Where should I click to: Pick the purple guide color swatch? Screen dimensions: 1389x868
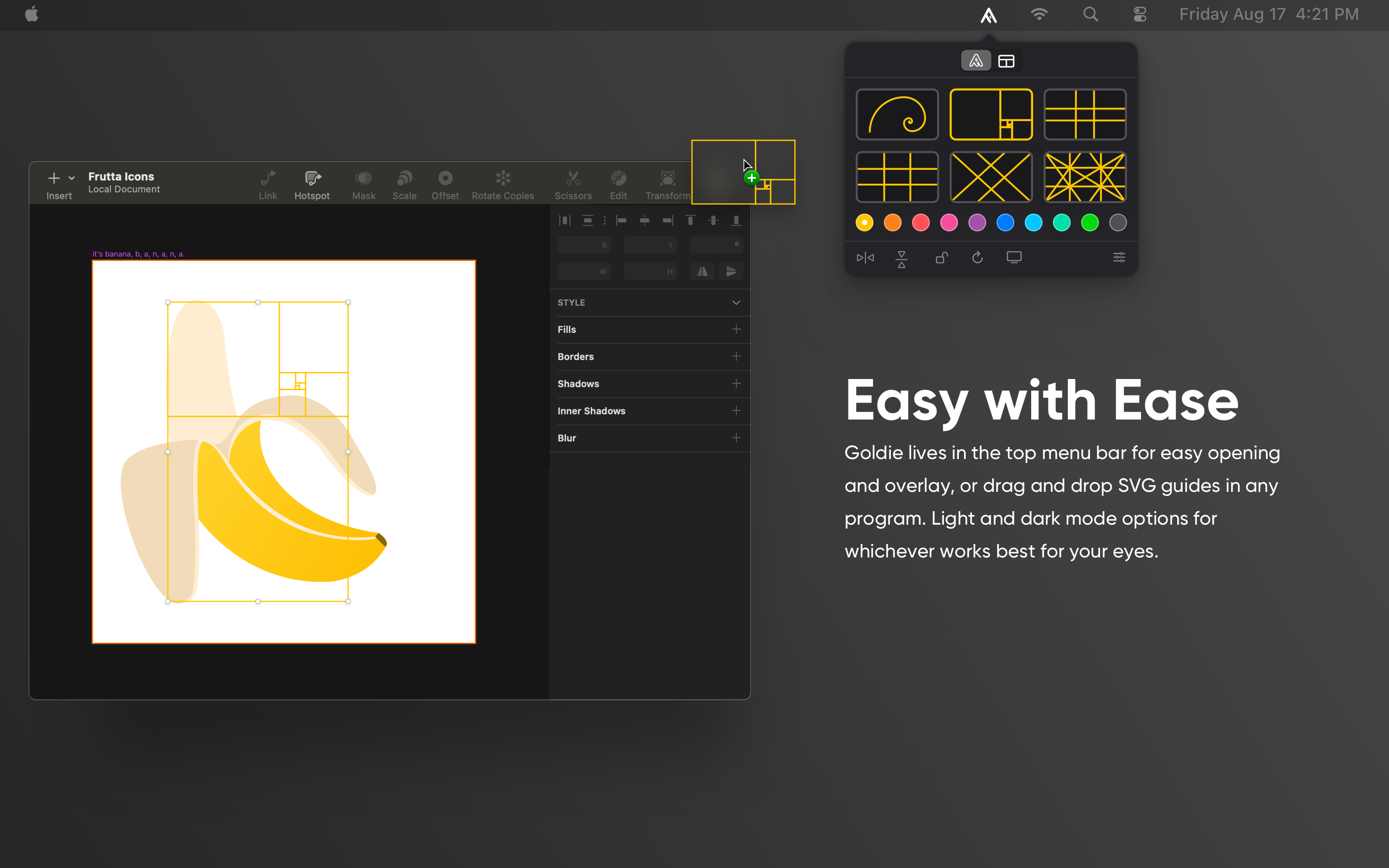tap(977, 223)
